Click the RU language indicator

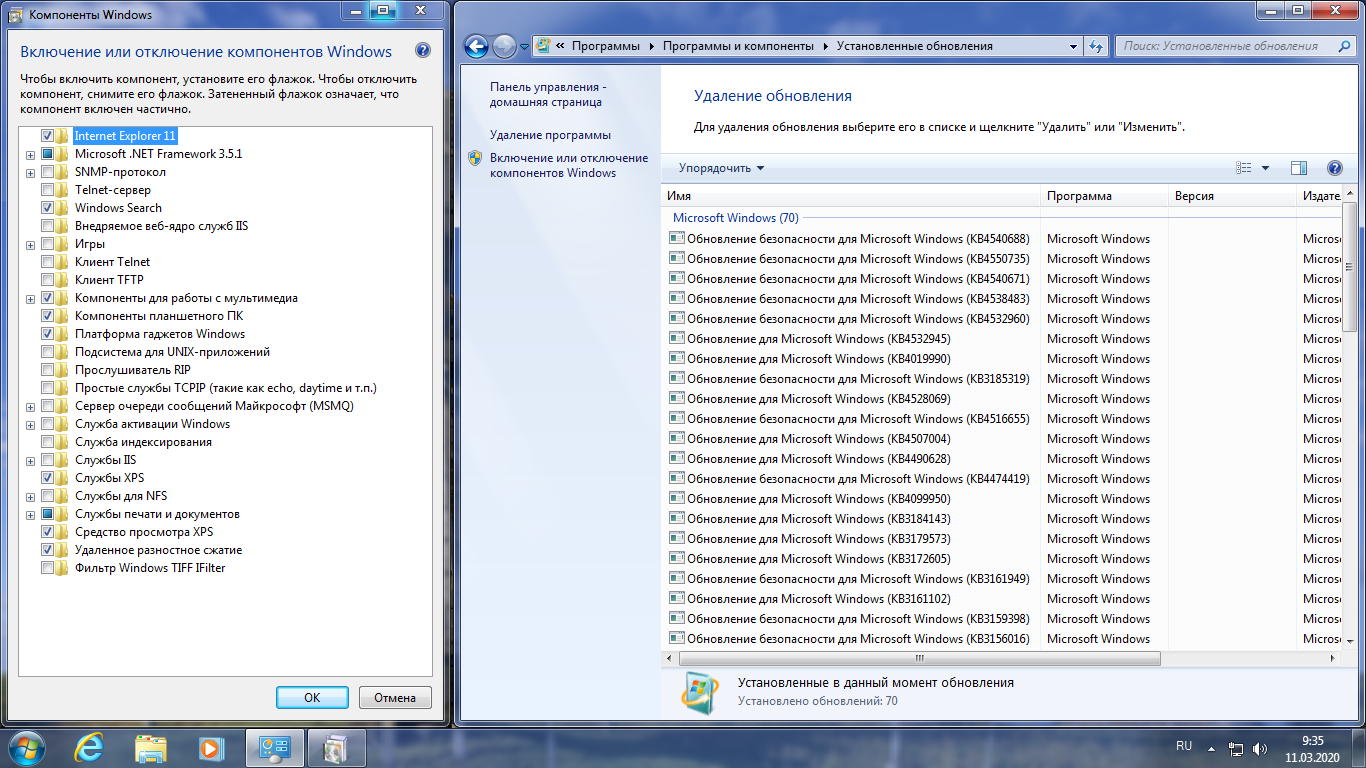click(x=1184, y=746)
